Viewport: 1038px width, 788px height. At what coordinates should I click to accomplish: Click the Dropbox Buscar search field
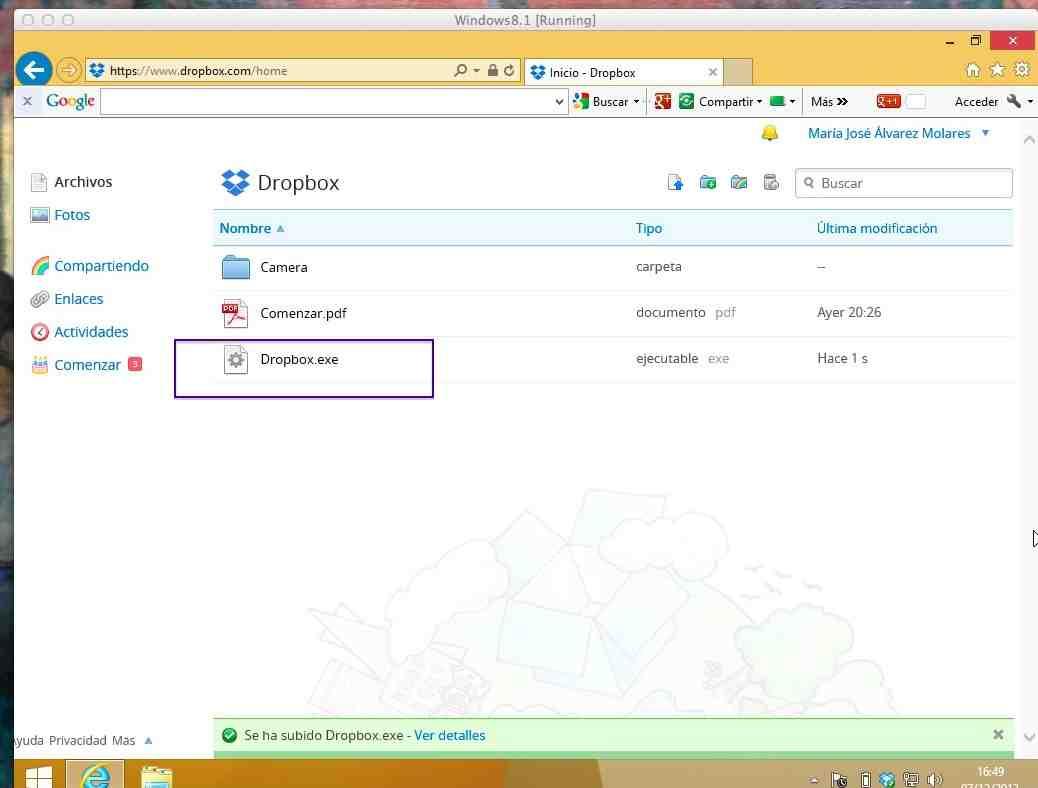(912, 183)
